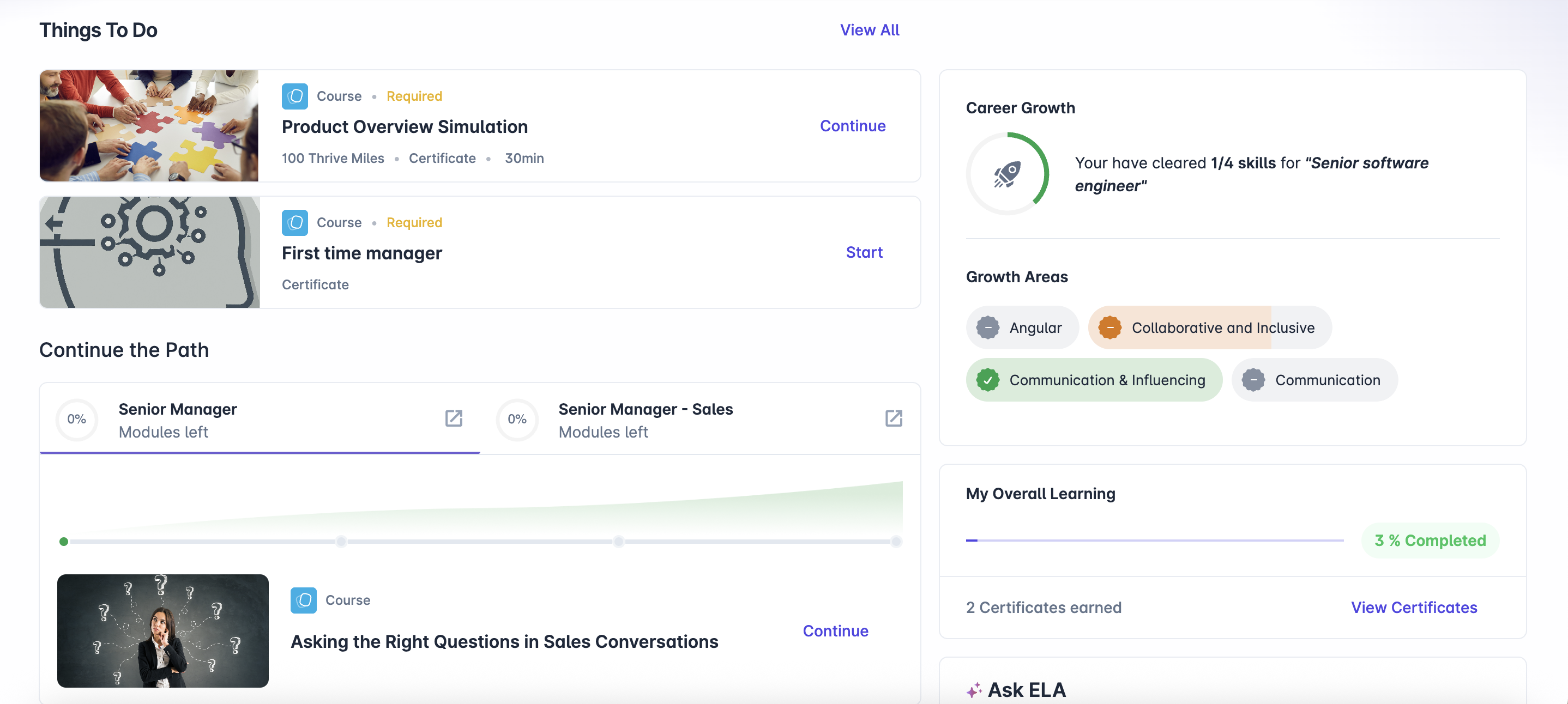Open the puzzle thumbnail for Product Overview Simulation
1568x704 pixels.
[149, 126]
